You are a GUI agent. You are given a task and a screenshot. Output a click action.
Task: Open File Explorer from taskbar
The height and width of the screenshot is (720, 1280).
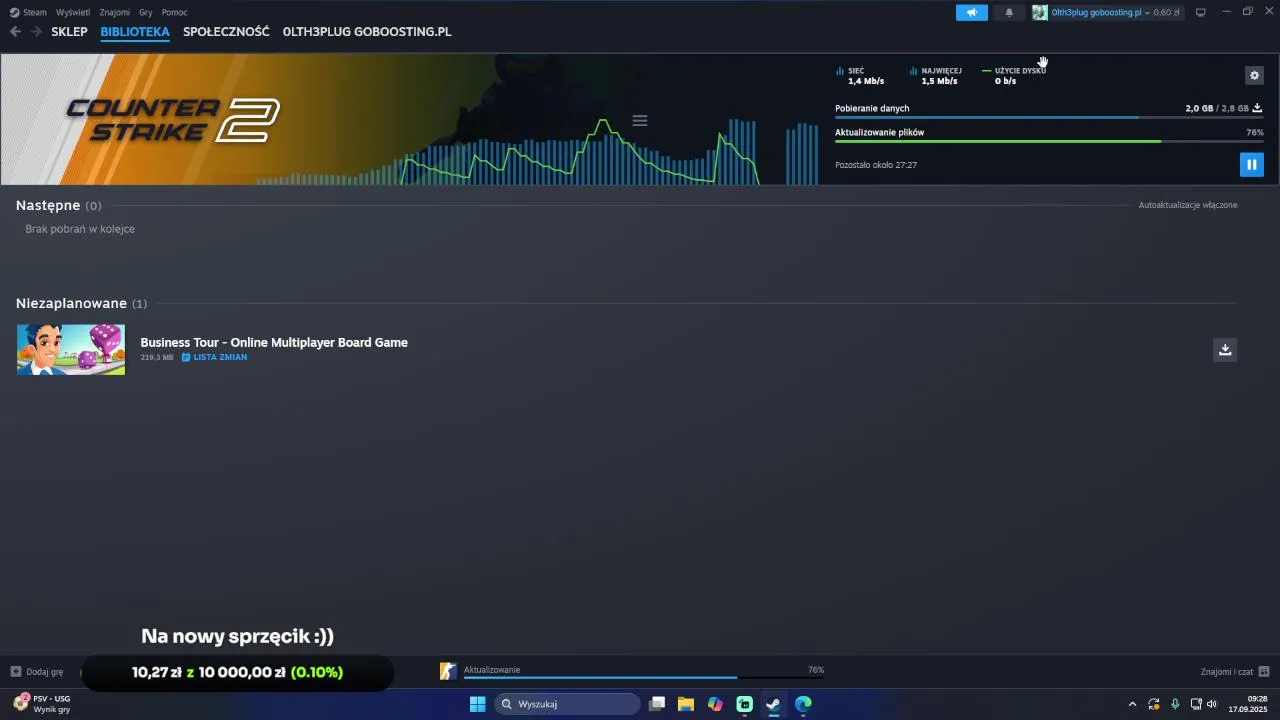coord(686,704)
